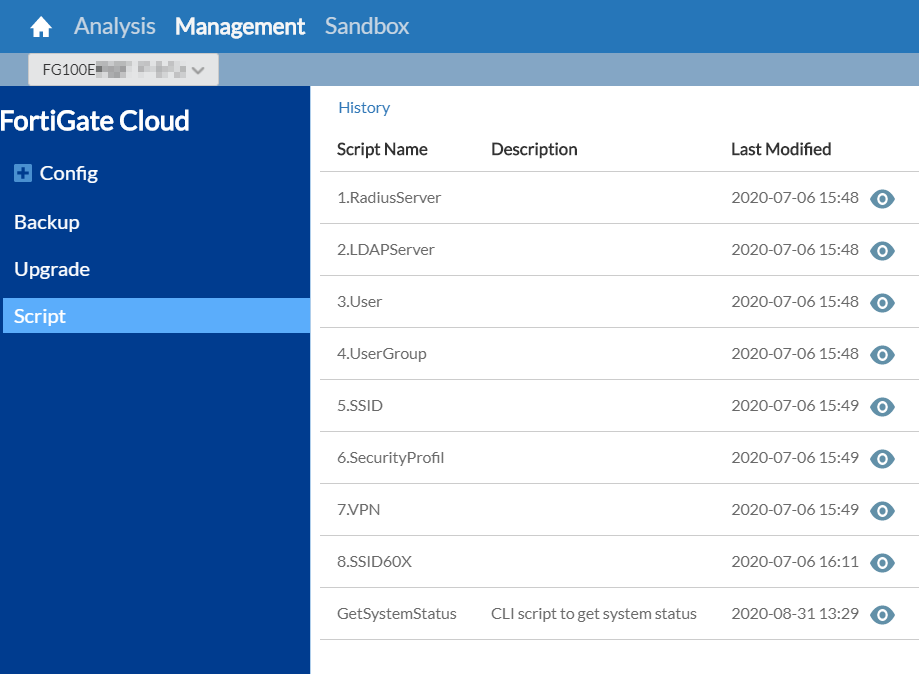Screen dimensions: 919x674
Task: Click the Script Name column header
Action: pos(383,149)
